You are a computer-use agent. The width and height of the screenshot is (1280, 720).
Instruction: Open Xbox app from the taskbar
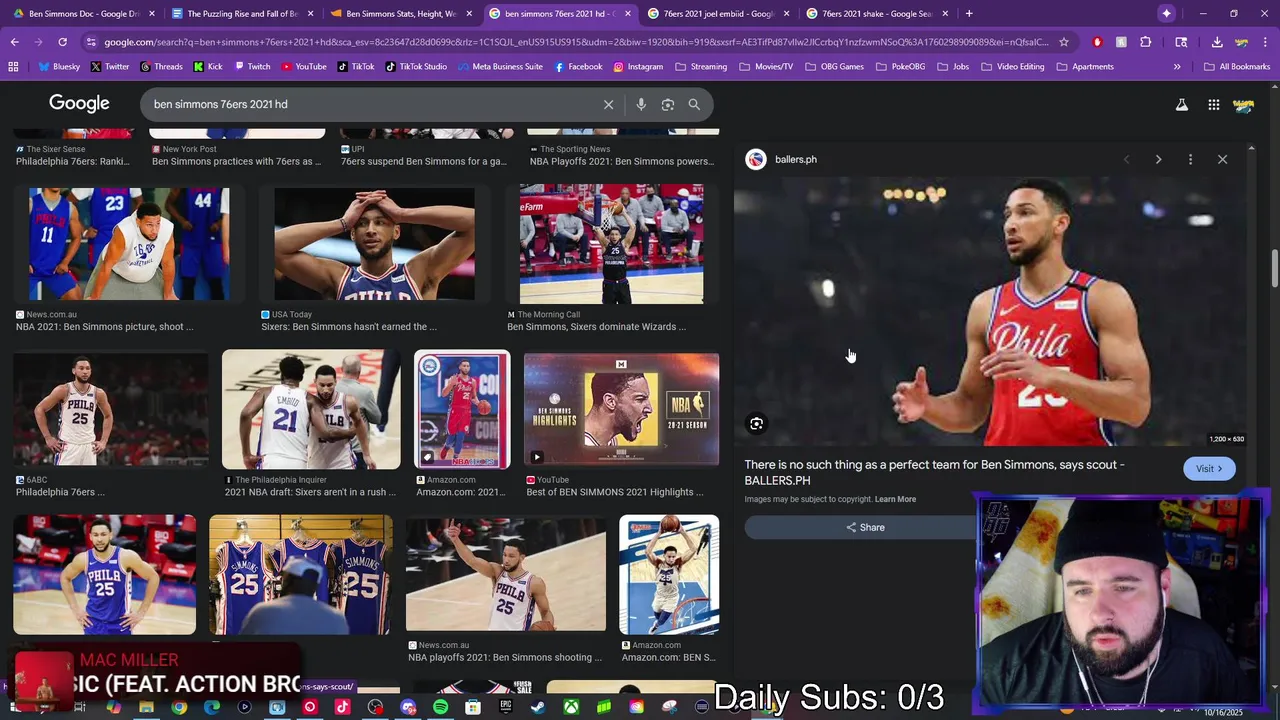(x=571, y=707)
